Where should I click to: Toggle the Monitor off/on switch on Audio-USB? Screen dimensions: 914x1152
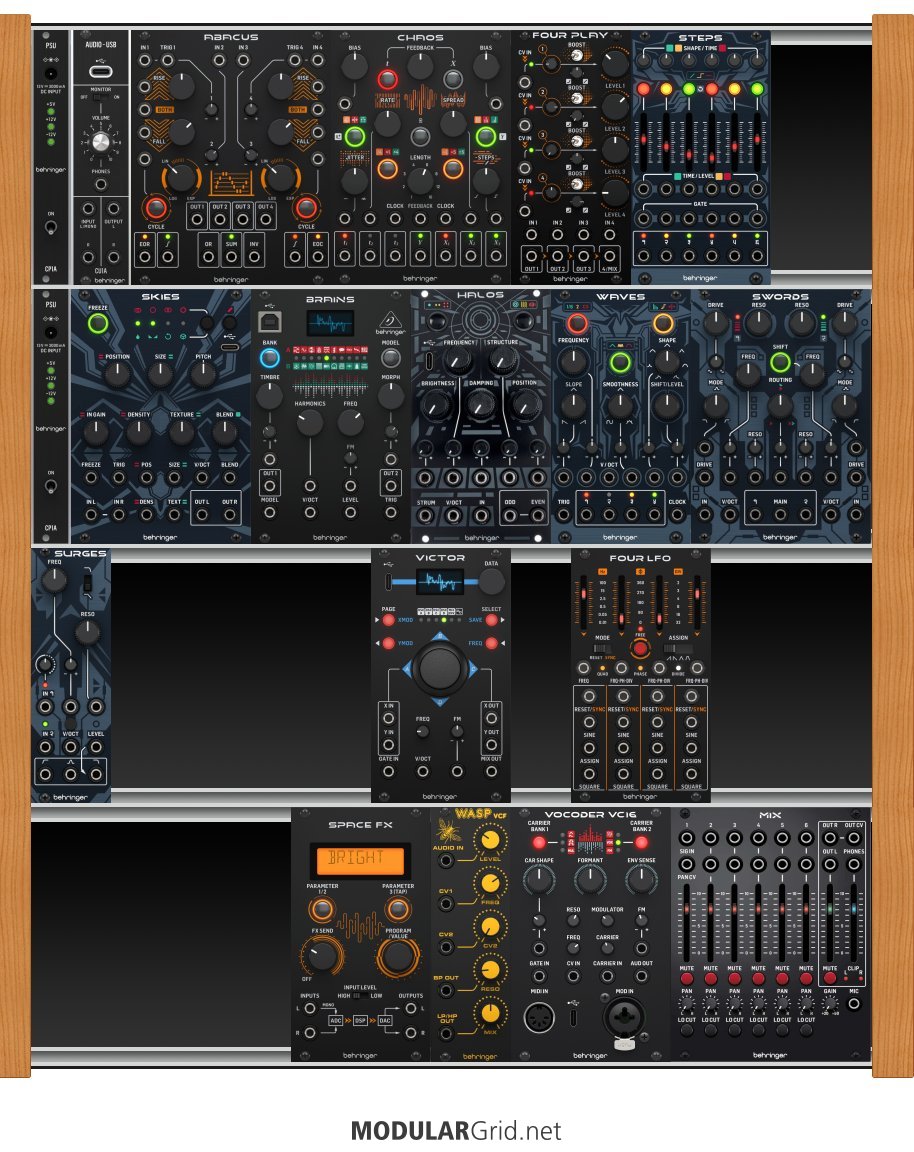click(101, 97)
